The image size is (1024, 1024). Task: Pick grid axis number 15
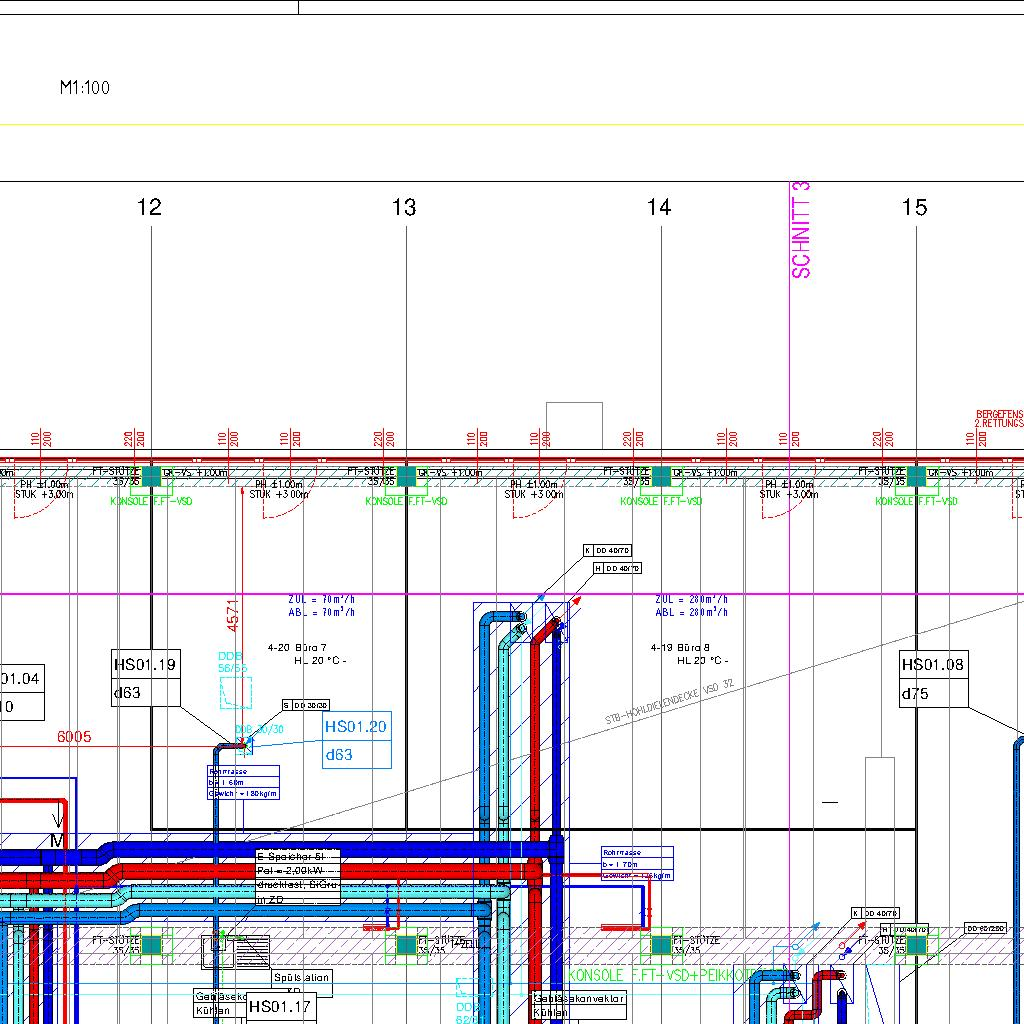(914, 207)
